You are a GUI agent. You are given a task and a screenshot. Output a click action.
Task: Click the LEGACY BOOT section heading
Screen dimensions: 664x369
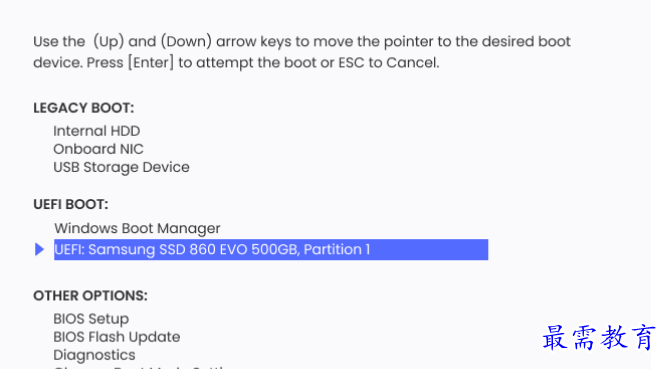pyautogui.click(x=83, y=108)
